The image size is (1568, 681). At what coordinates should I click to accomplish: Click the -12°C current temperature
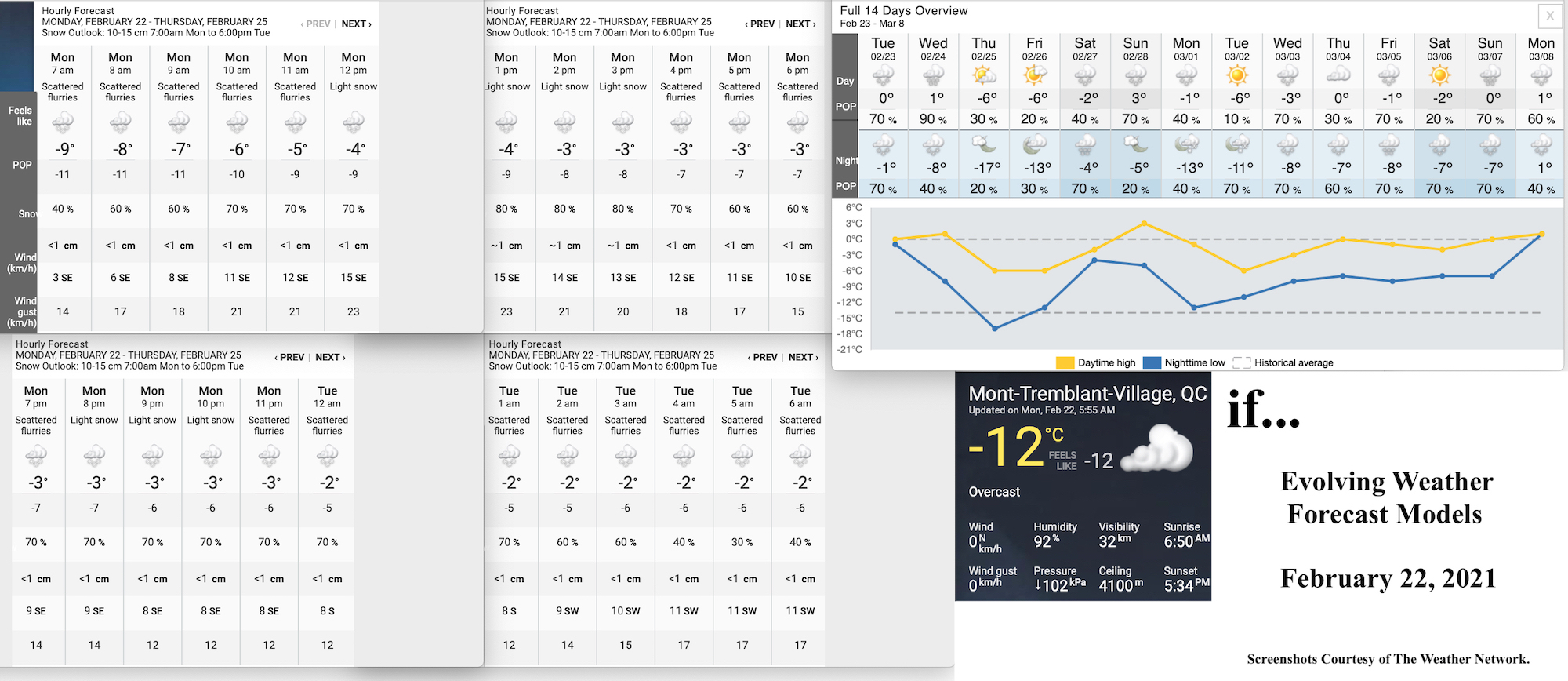click(1015, 447)
